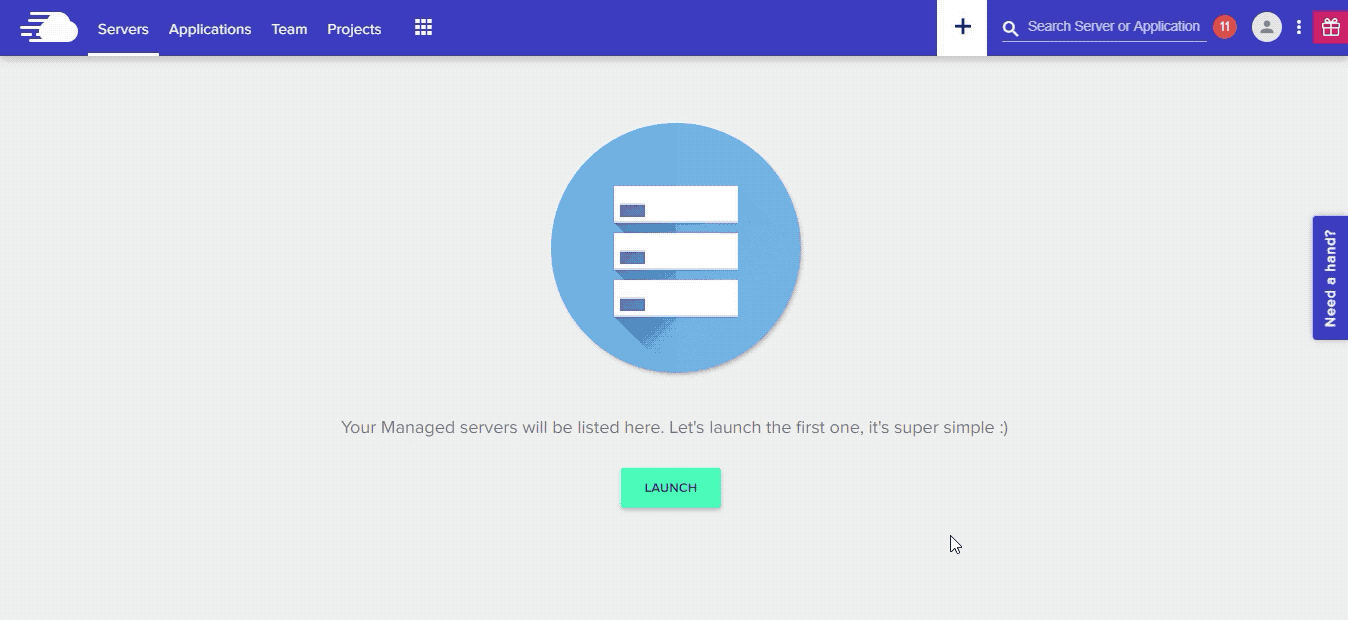The image size is (1348, 620).
Task: Open the apps grid menu icon
Action: (x=423, y=28)
